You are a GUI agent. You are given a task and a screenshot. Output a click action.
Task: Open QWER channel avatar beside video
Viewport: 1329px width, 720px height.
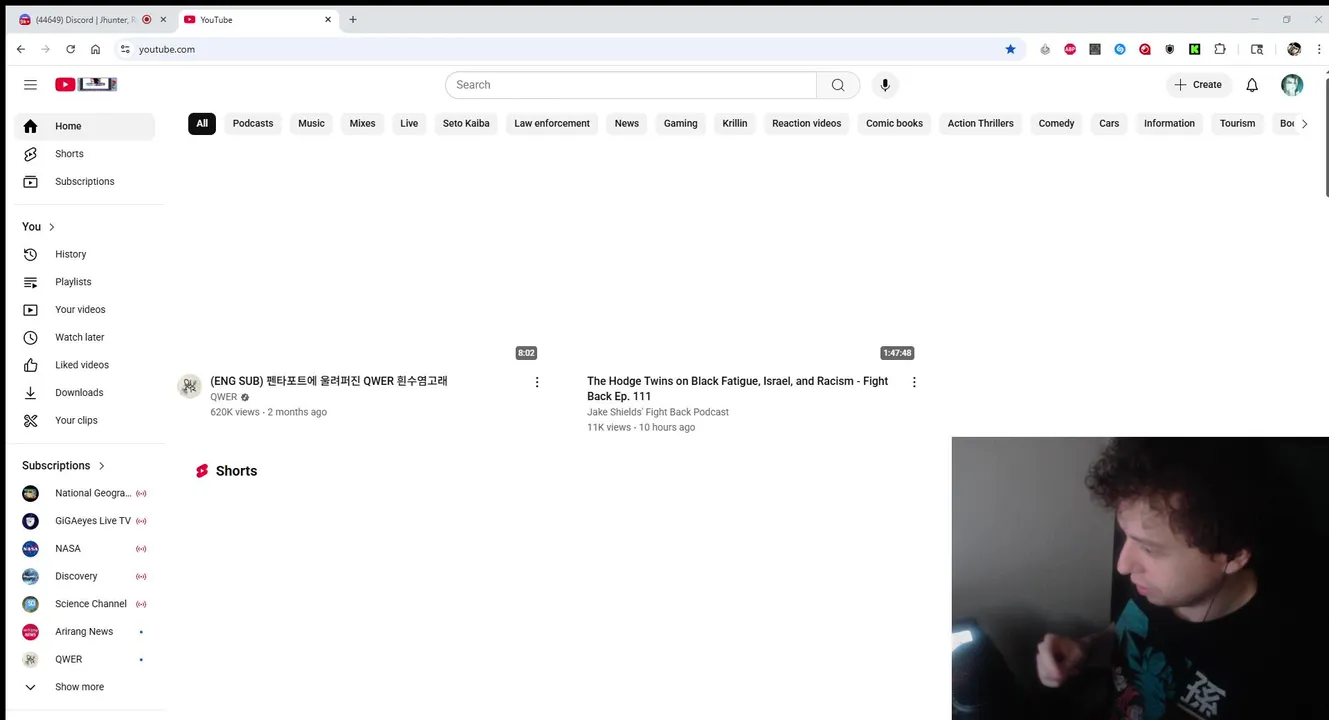tap(189, 386)
